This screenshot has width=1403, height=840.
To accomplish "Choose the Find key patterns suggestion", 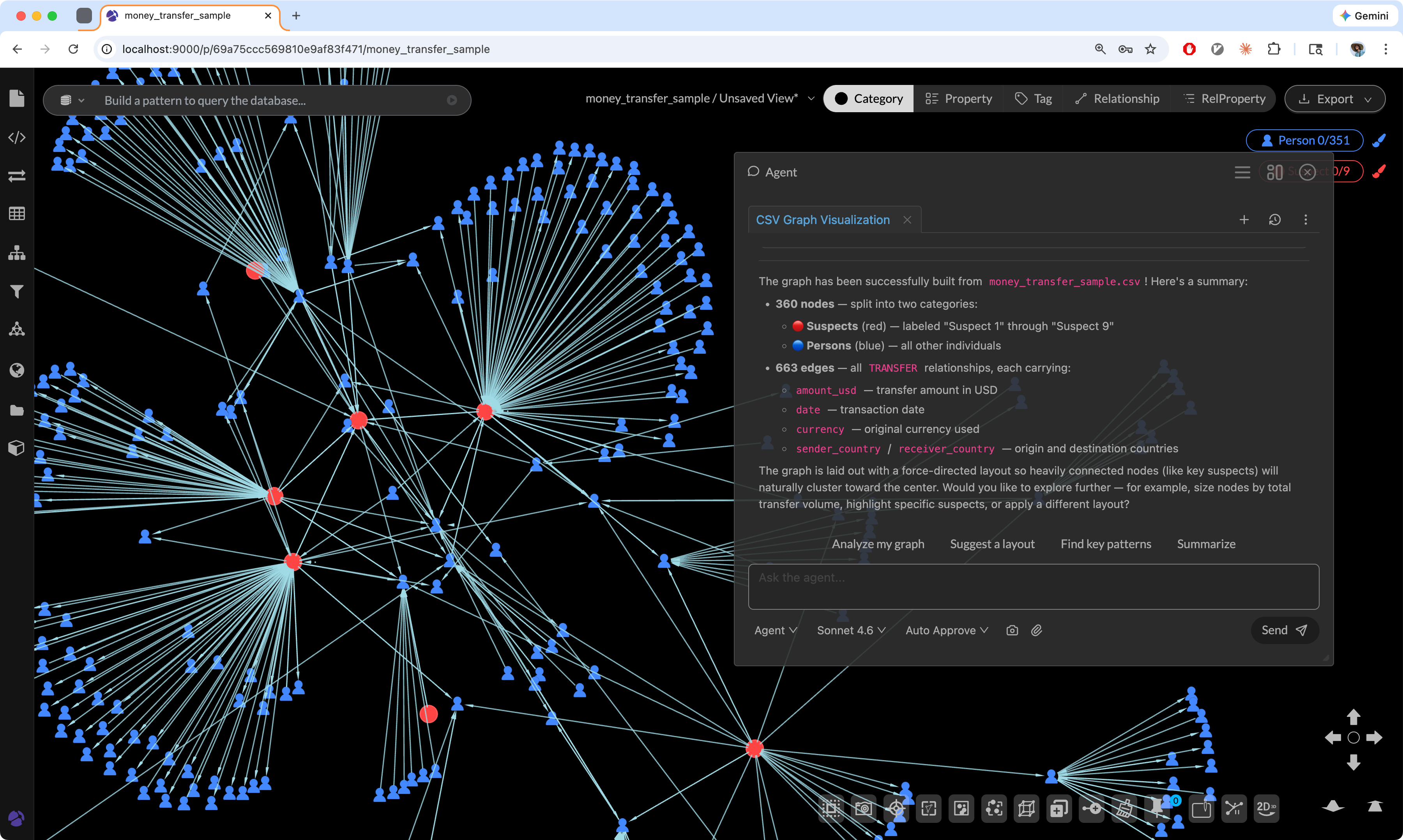I will (1106, 544).
